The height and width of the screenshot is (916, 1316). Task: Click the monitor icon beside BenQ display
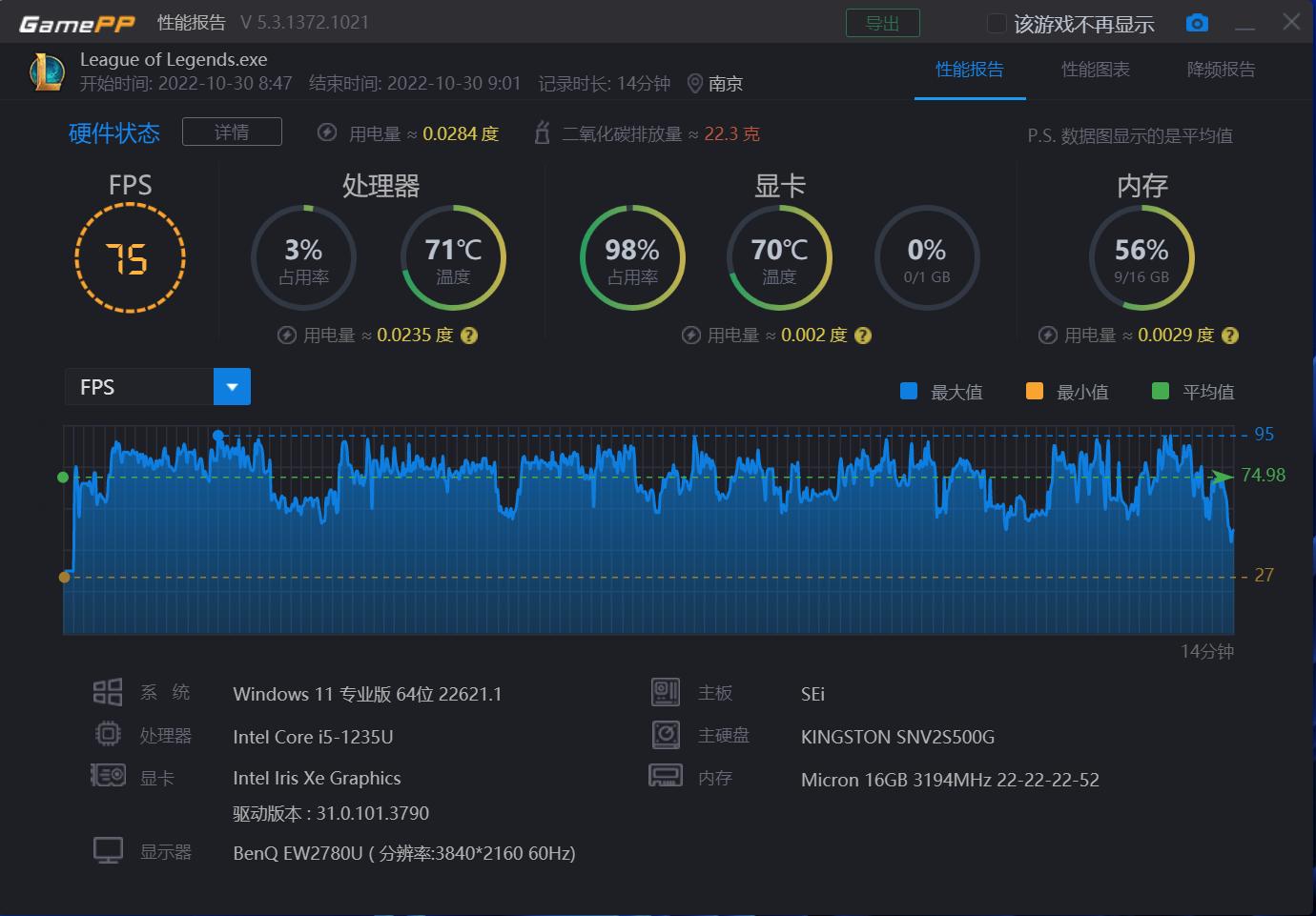(108, 850)
